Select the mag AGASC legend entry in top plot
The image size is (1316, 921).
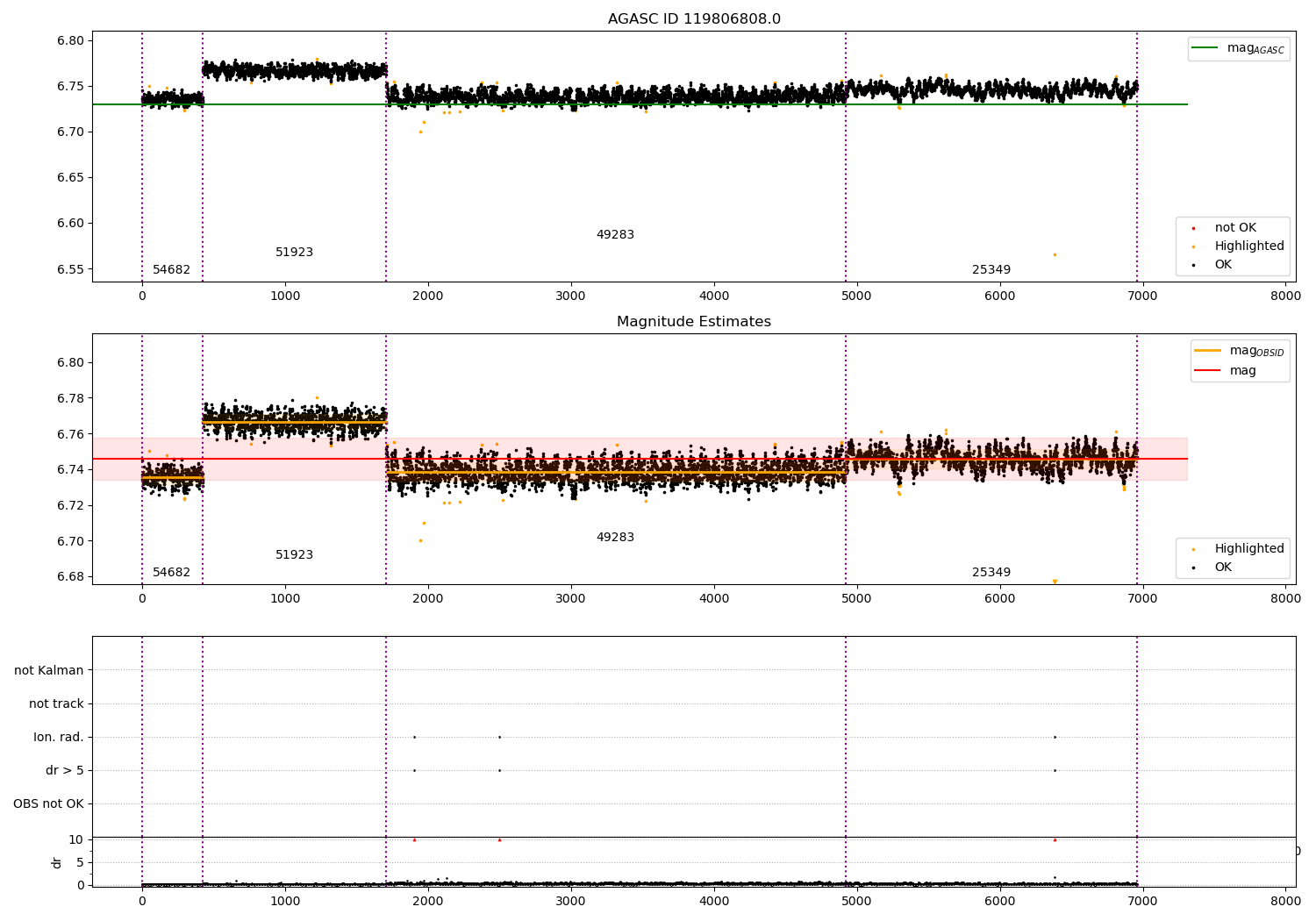[x=1239, y=48]
